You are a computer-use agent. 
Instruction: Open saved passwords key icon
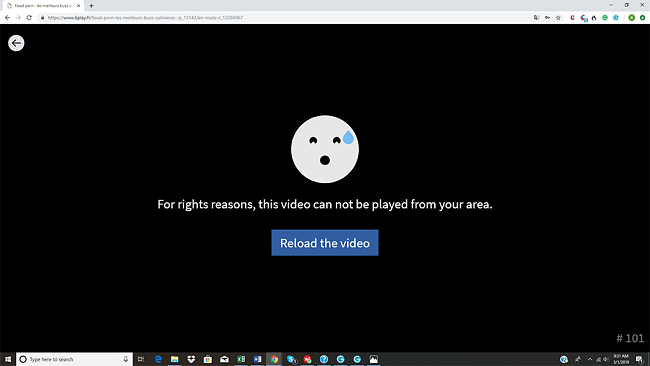tap(548, 17)
